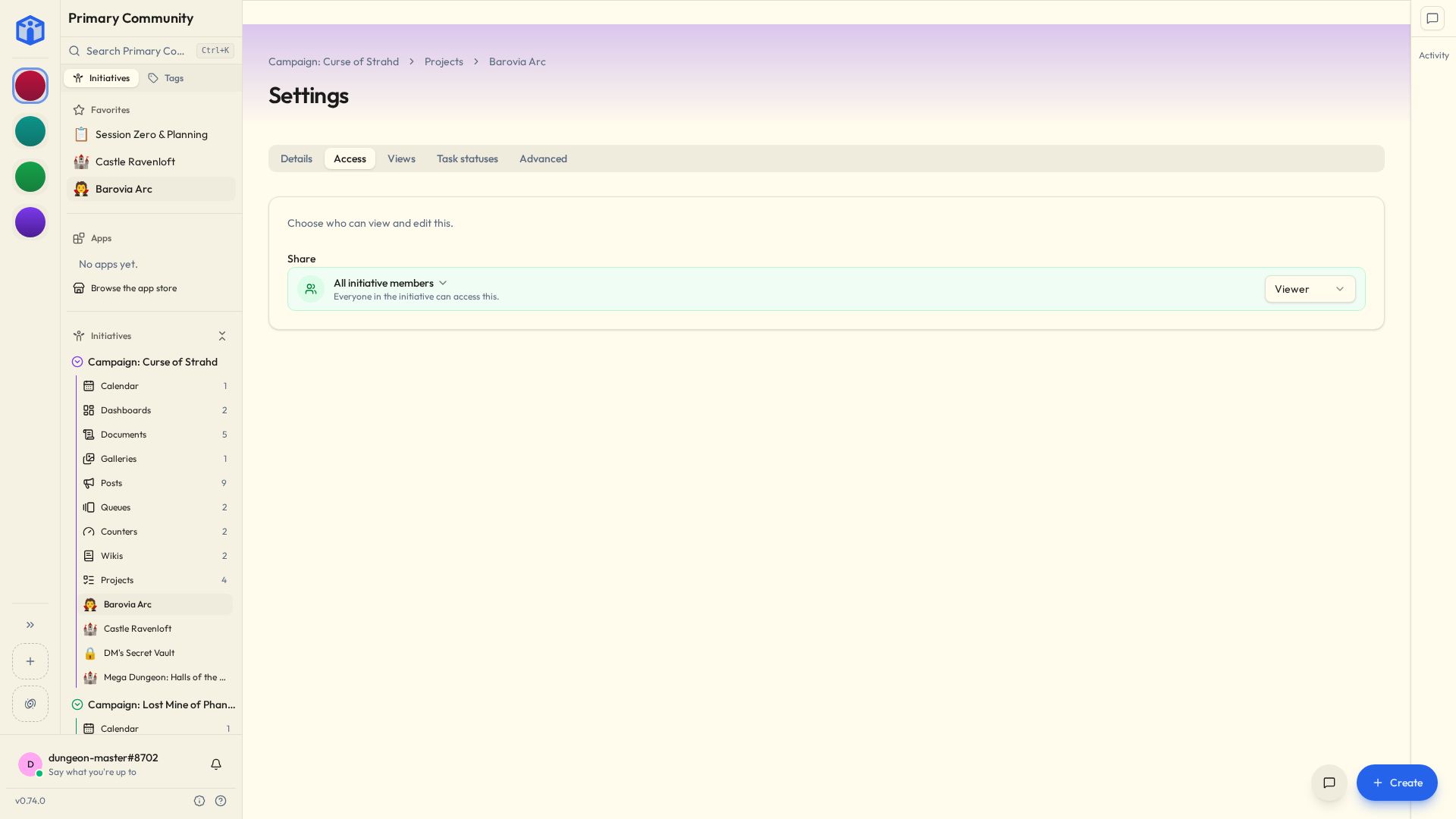Select the Access settings tab
Image resolution: width=1456 pixels, height=819 pixels.
coord(350,158)
